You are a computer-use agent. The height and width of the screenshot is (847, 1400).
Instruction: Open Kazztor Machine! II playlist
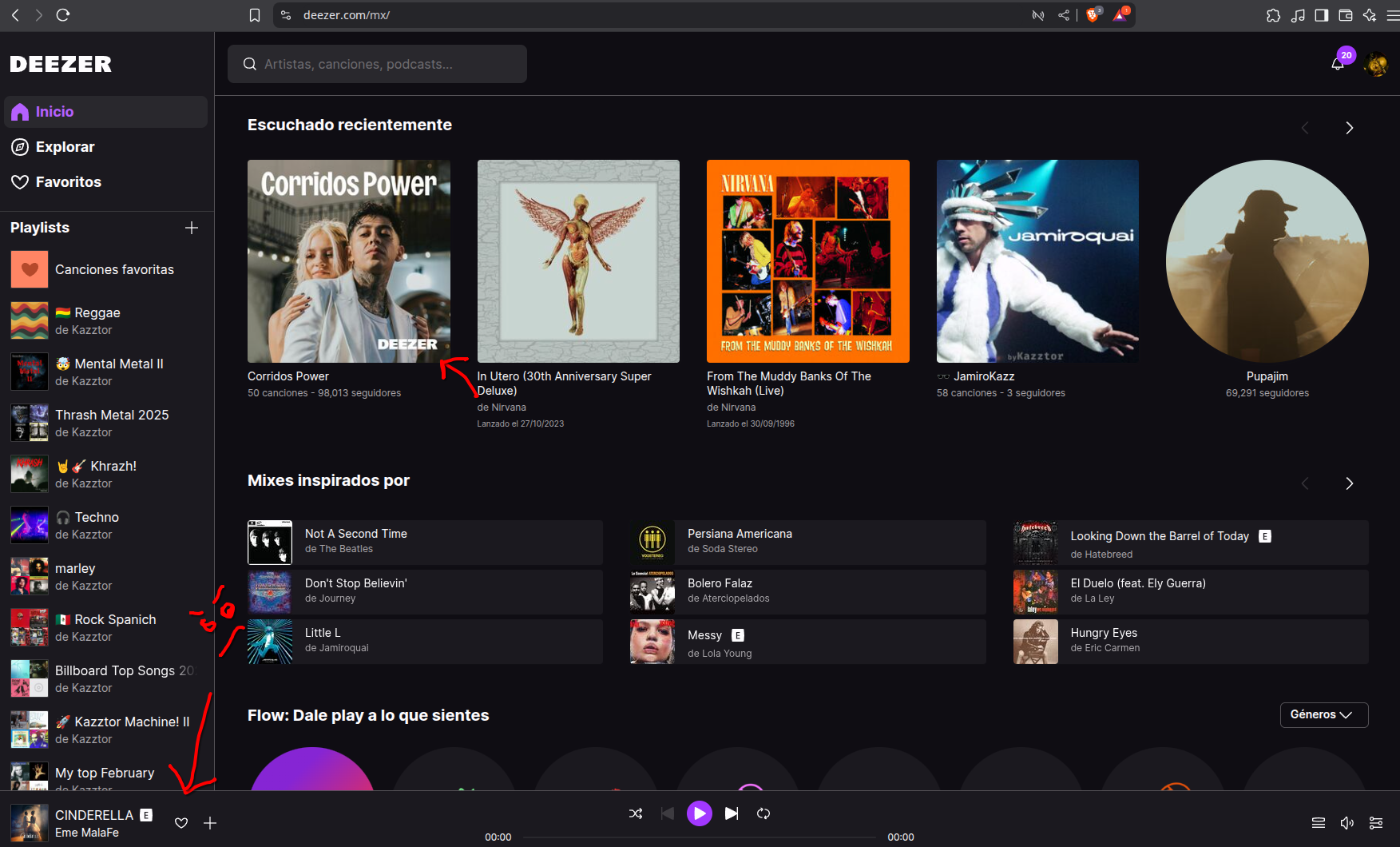(x=105, y=730)
